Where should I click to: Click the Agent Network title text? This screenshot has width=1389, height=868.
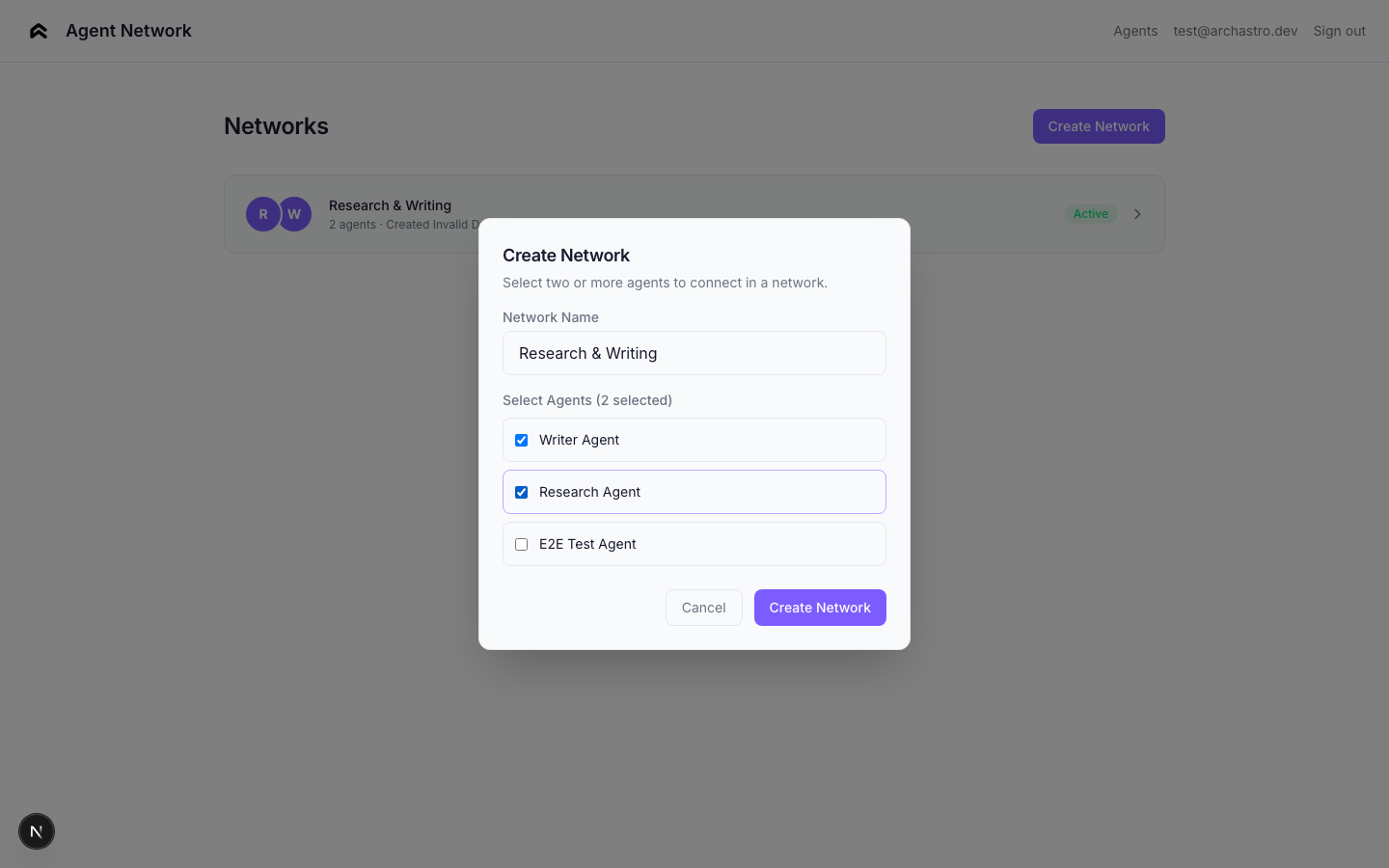tap(128, 31)
